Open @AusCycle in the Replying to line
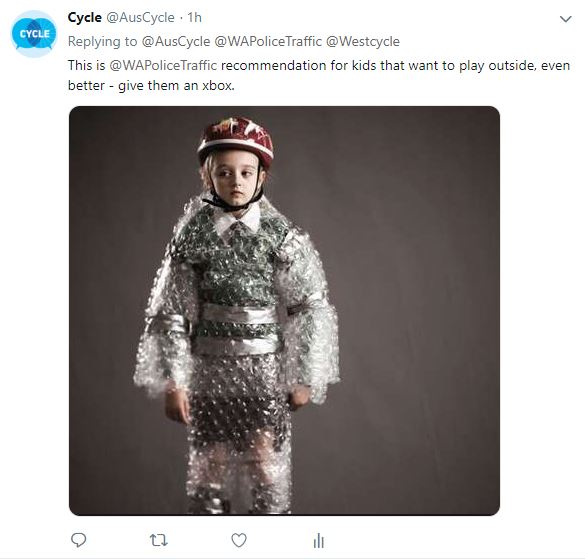 (x=176, y=41)
